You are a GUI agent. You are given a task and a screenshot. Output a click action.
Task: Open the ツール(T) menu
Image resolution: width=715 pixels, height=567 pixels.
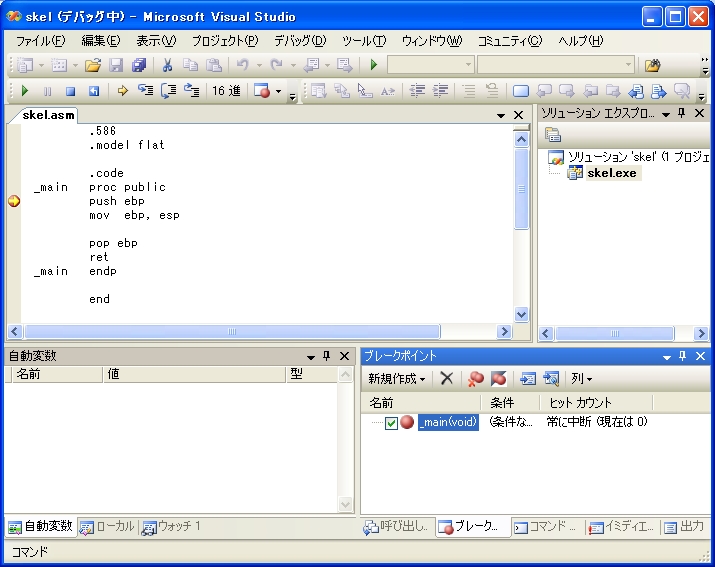click(364, 41)
